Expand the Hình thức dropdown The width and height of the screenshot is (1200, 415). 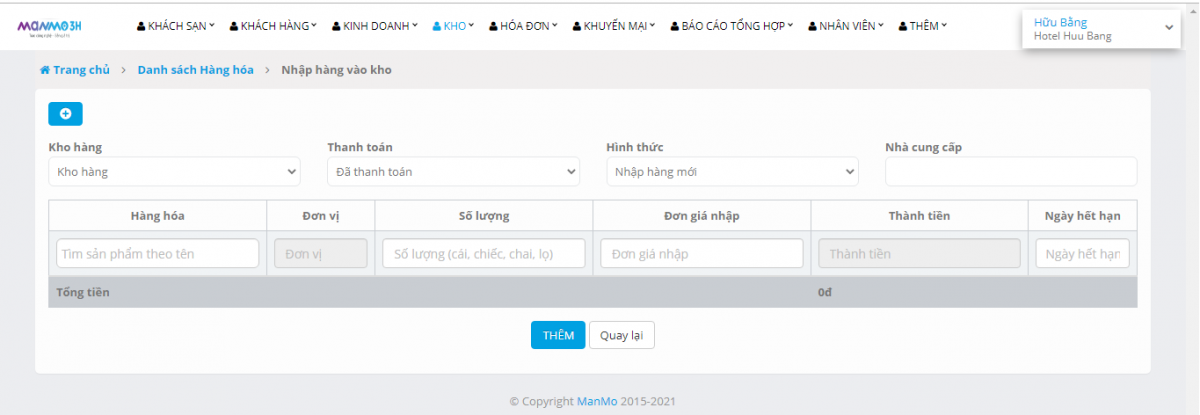tap(732, 172)
